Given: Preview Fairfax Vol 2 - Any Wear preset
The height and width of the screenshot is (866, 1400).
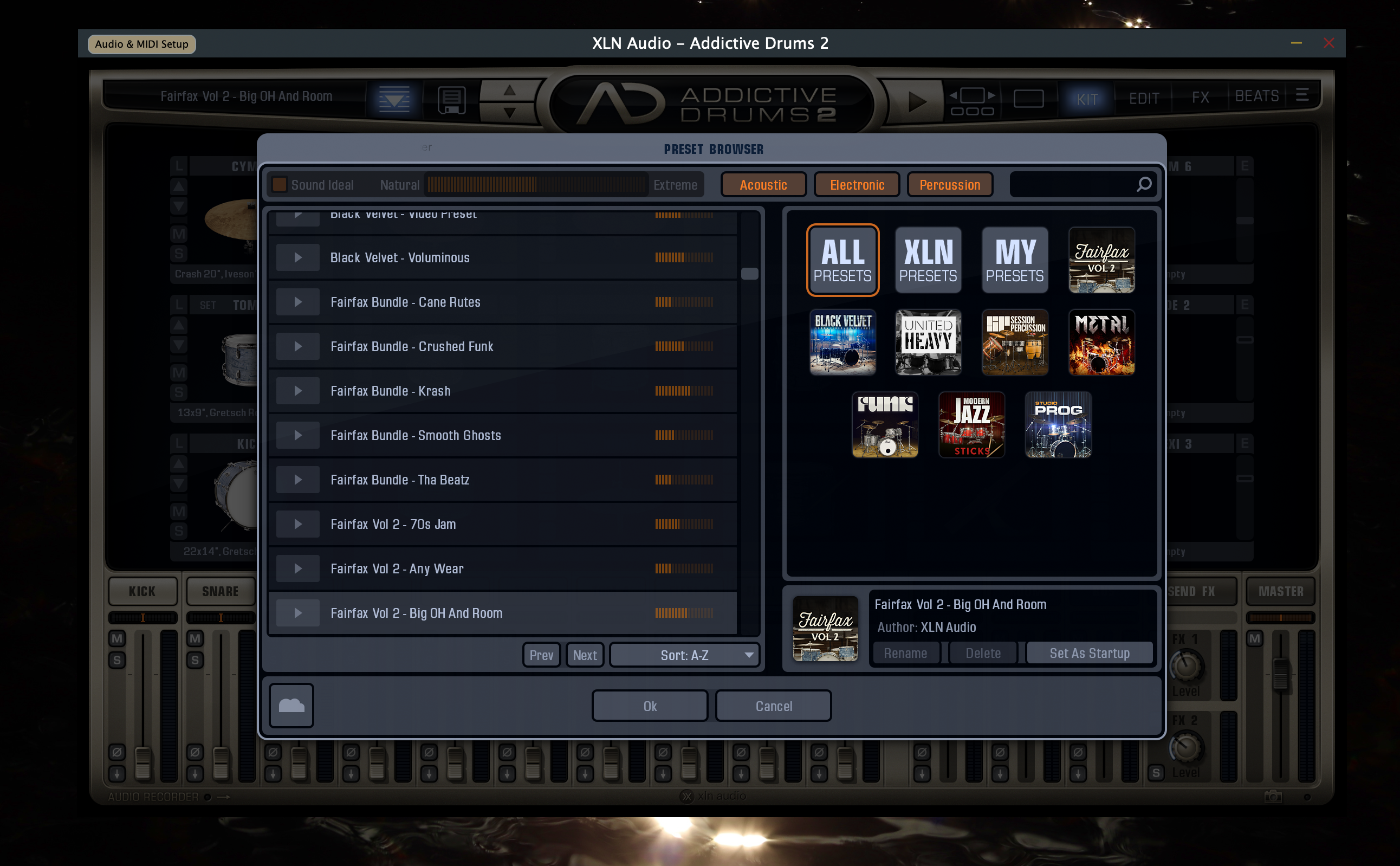Looking at the screenshot, I should click(297, 568).
